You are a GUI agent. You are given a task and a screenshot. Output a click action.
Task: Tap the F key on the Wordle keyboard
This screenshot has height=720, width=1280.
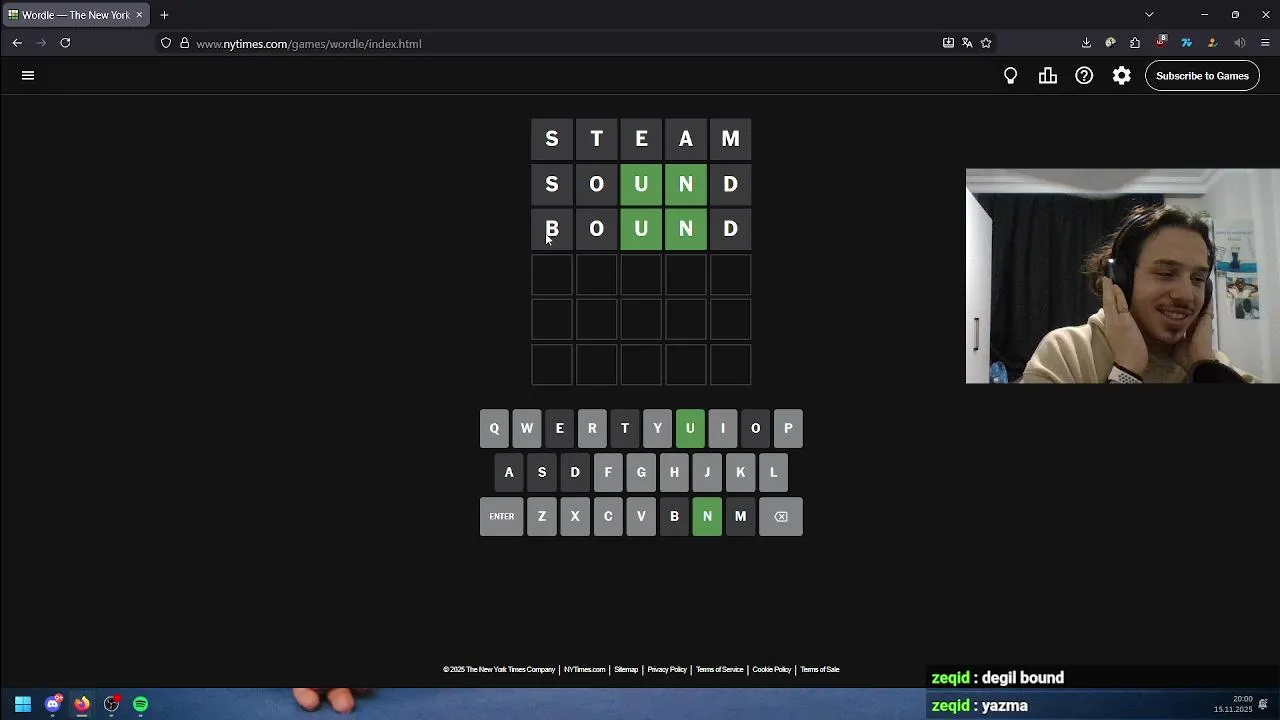coord(608,473)
